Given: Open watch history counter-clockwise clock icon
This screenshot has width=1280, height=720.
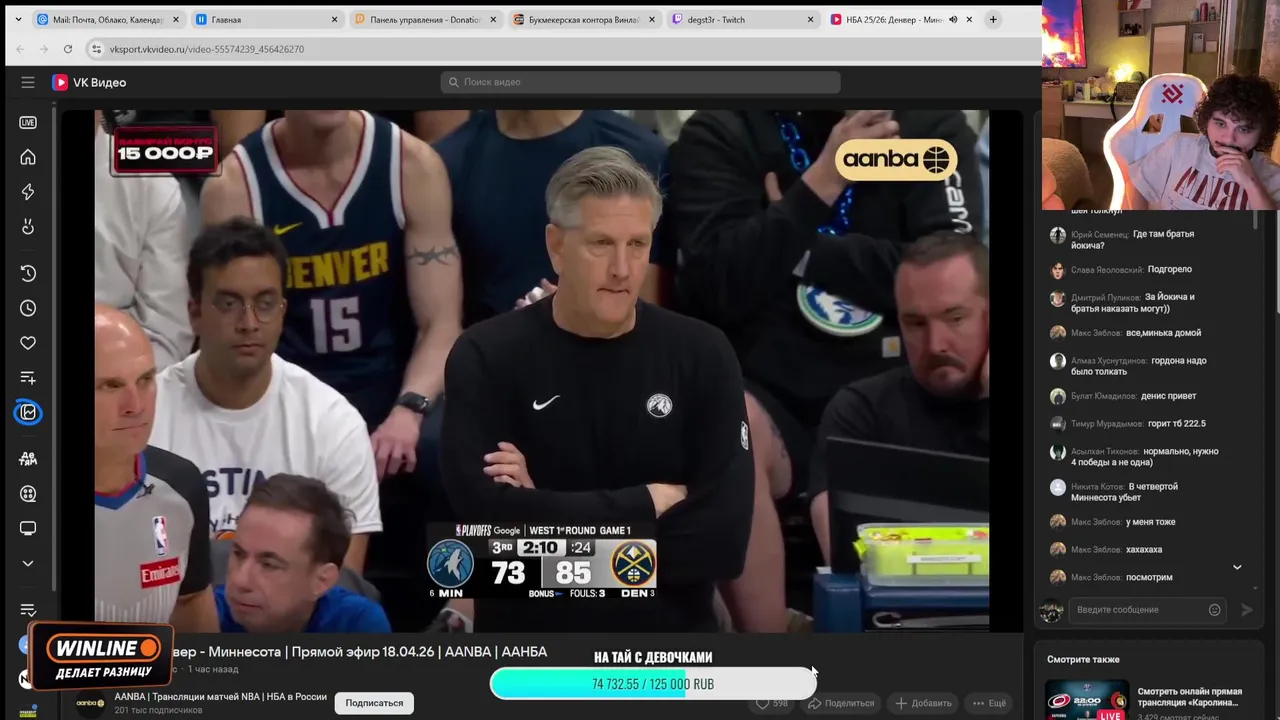Looking at the screenshot, I should pyautogui.click(x=28, y=273).
